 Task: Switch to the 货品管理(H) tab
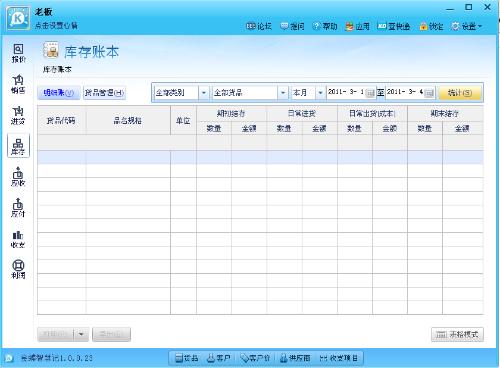[x=104, y=93]
